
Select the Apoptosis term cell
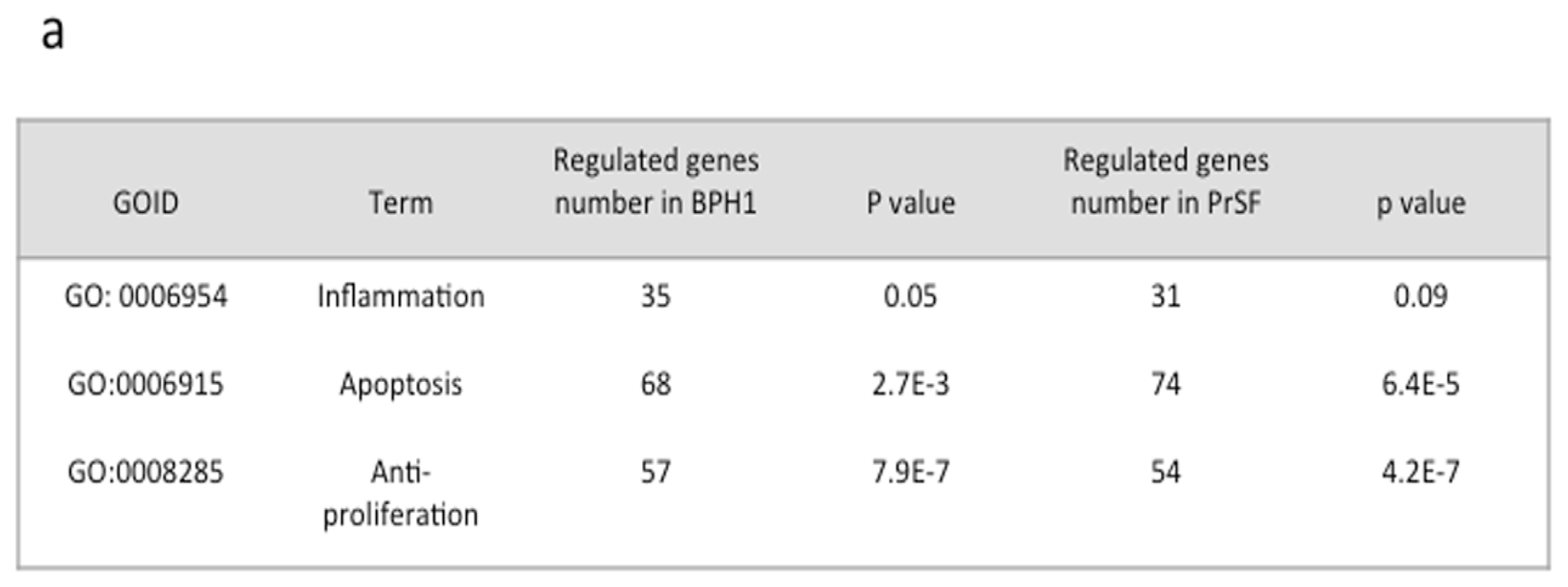pos(401,385)
